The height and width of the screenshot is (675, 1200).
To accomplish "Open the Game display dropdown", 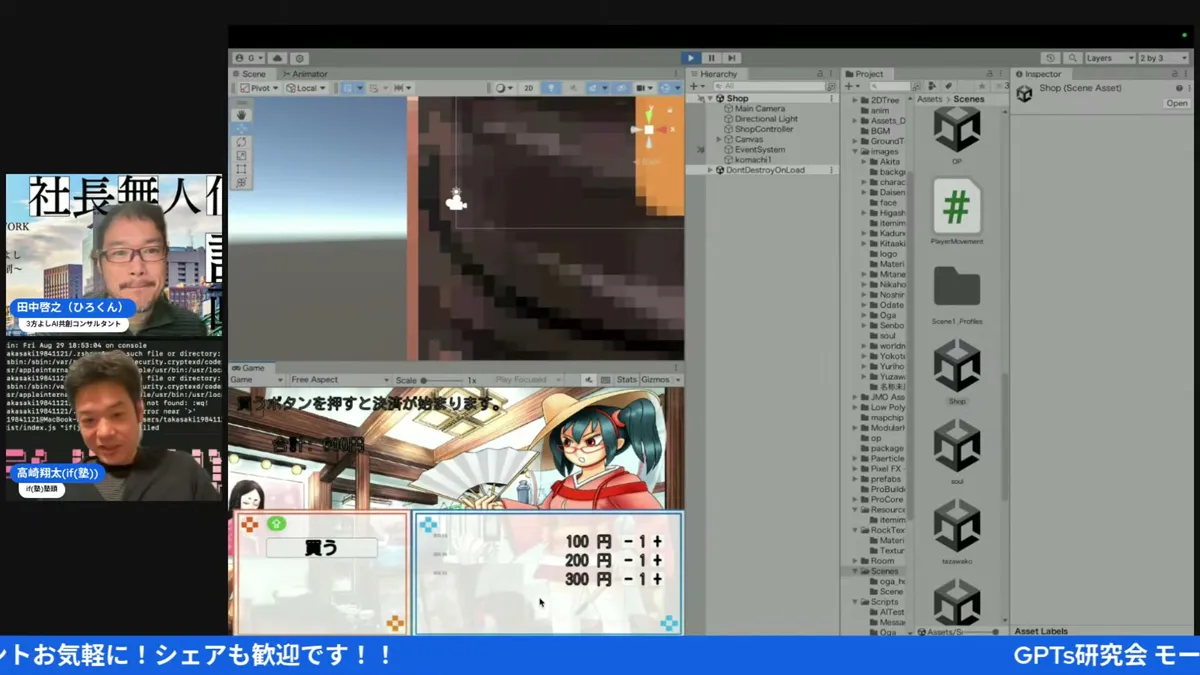I will click(x=255, y=380).
